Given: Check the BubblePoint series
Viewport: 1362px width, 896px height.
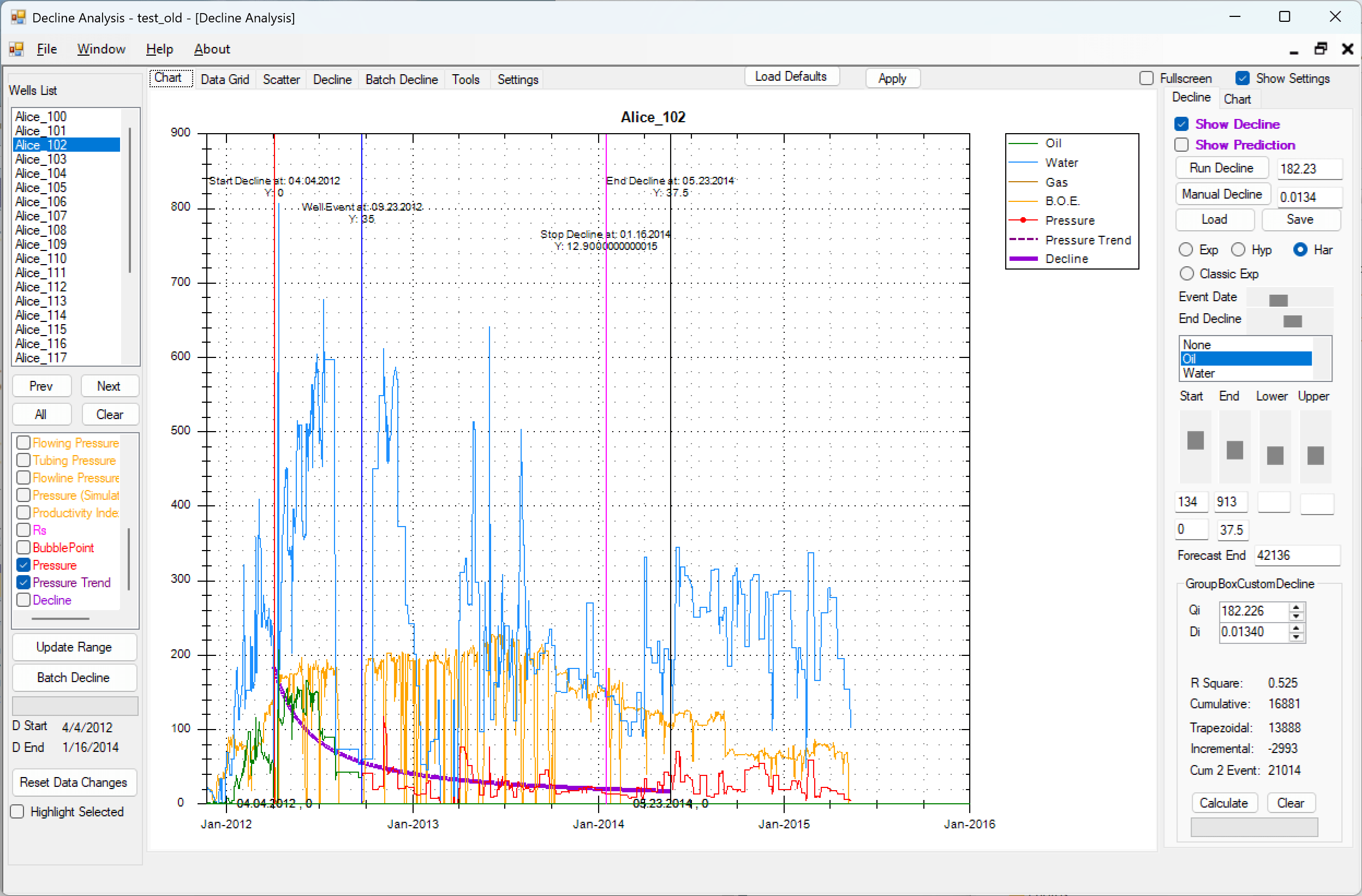Looking at the screenshot, I should (23, 547).
